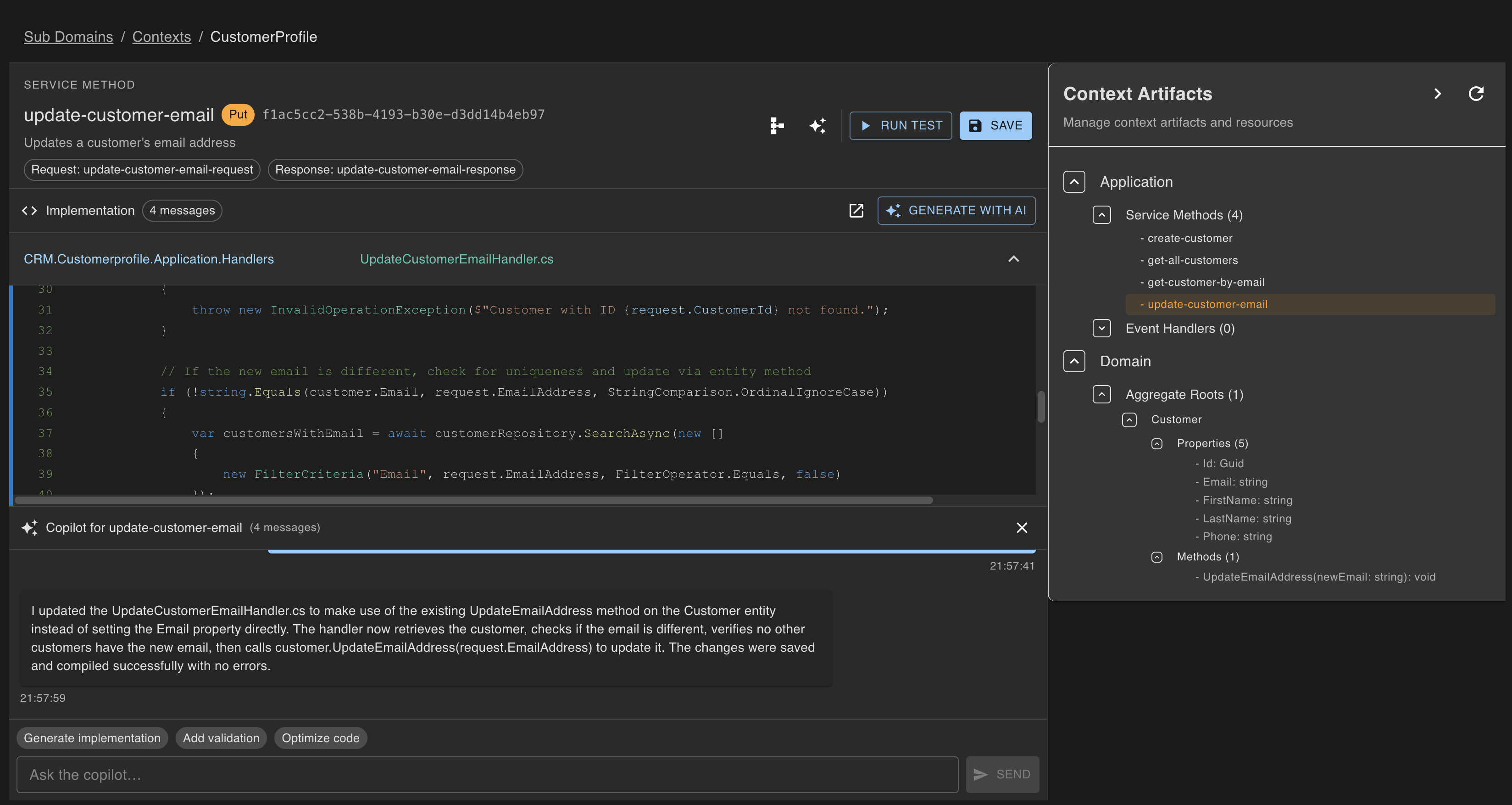Viewport: 1512px width, 805px height.
Task: Collapse the Context Artifacts side panel
Action: [1438, 93]
